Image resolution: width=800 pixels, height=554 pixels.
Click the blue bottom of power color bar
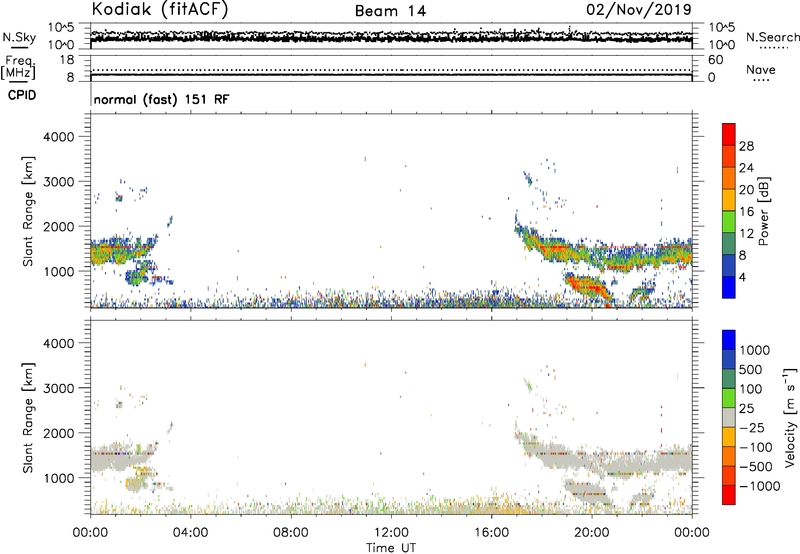coord(729,287)
